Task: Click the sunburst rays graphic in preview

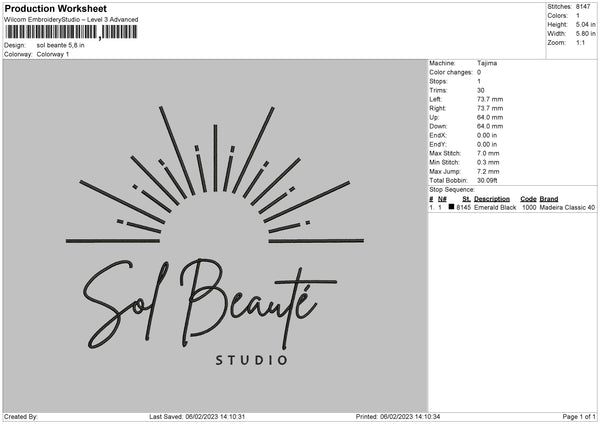Action: [210, 175]
